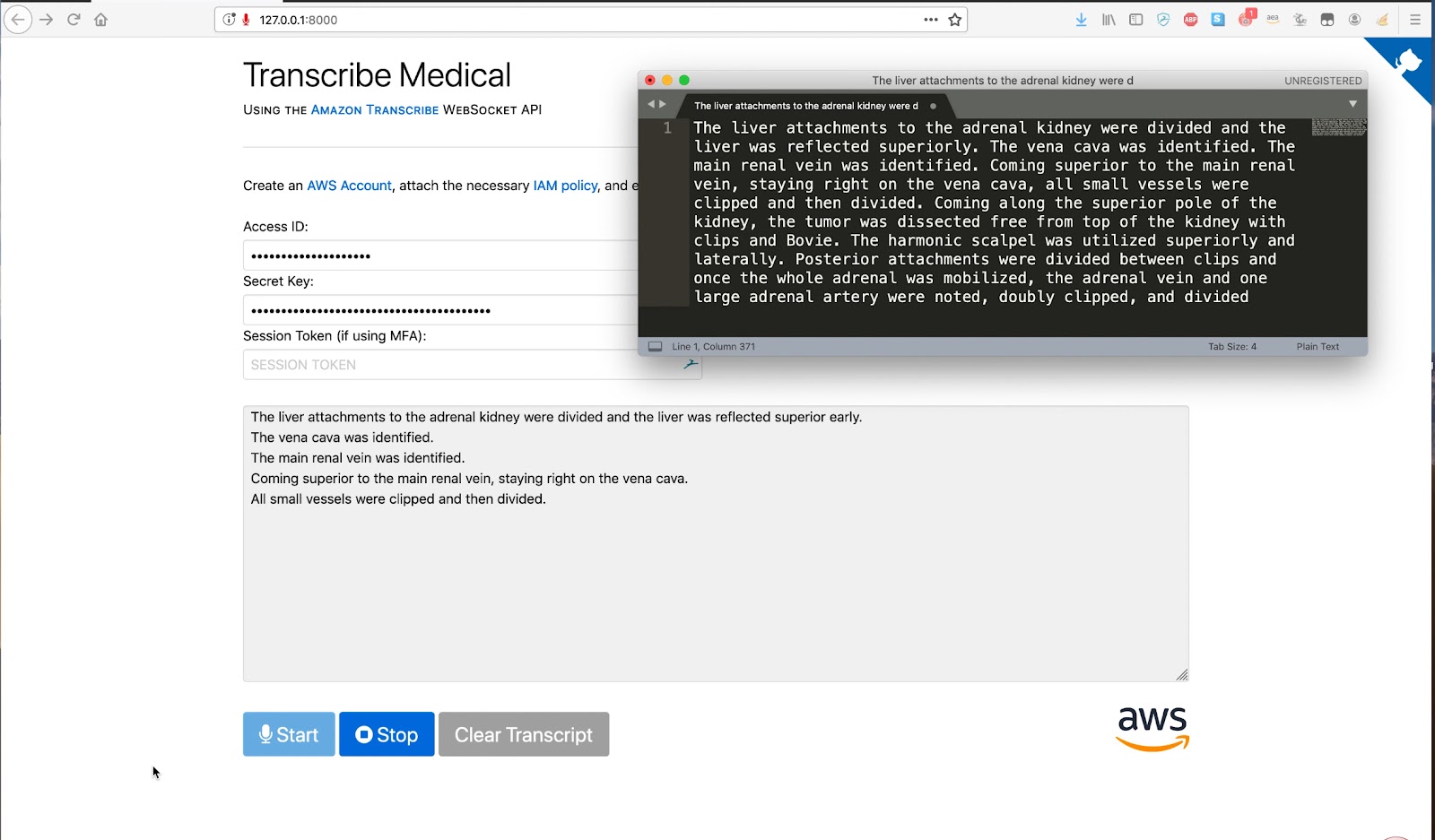Image resolution: width=1435 pixels, height=840 pixels.
Task: Open the Firefox hamburger menu
Action: [1415, 19]
